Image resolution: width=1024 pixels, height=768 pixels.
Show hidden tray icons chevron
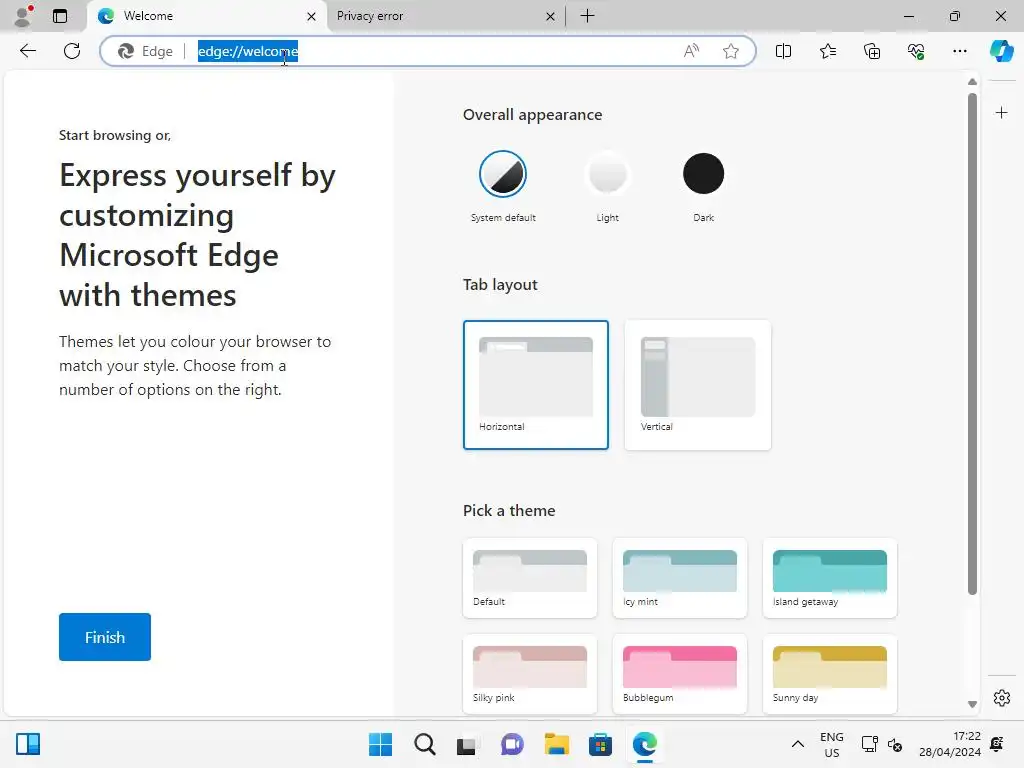pos(797,744)
